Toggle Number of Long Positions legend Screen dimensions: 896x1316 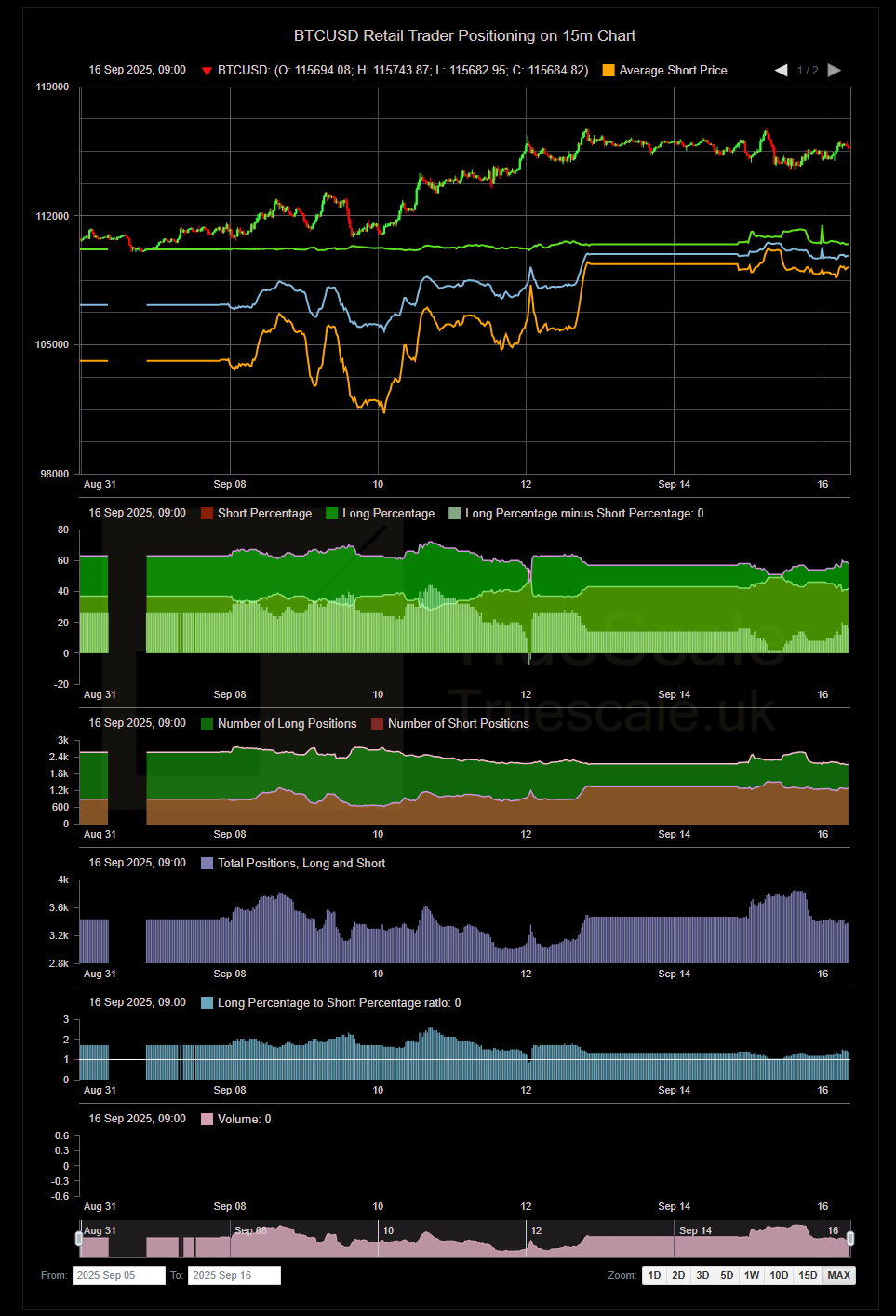(x=207, y=724)
